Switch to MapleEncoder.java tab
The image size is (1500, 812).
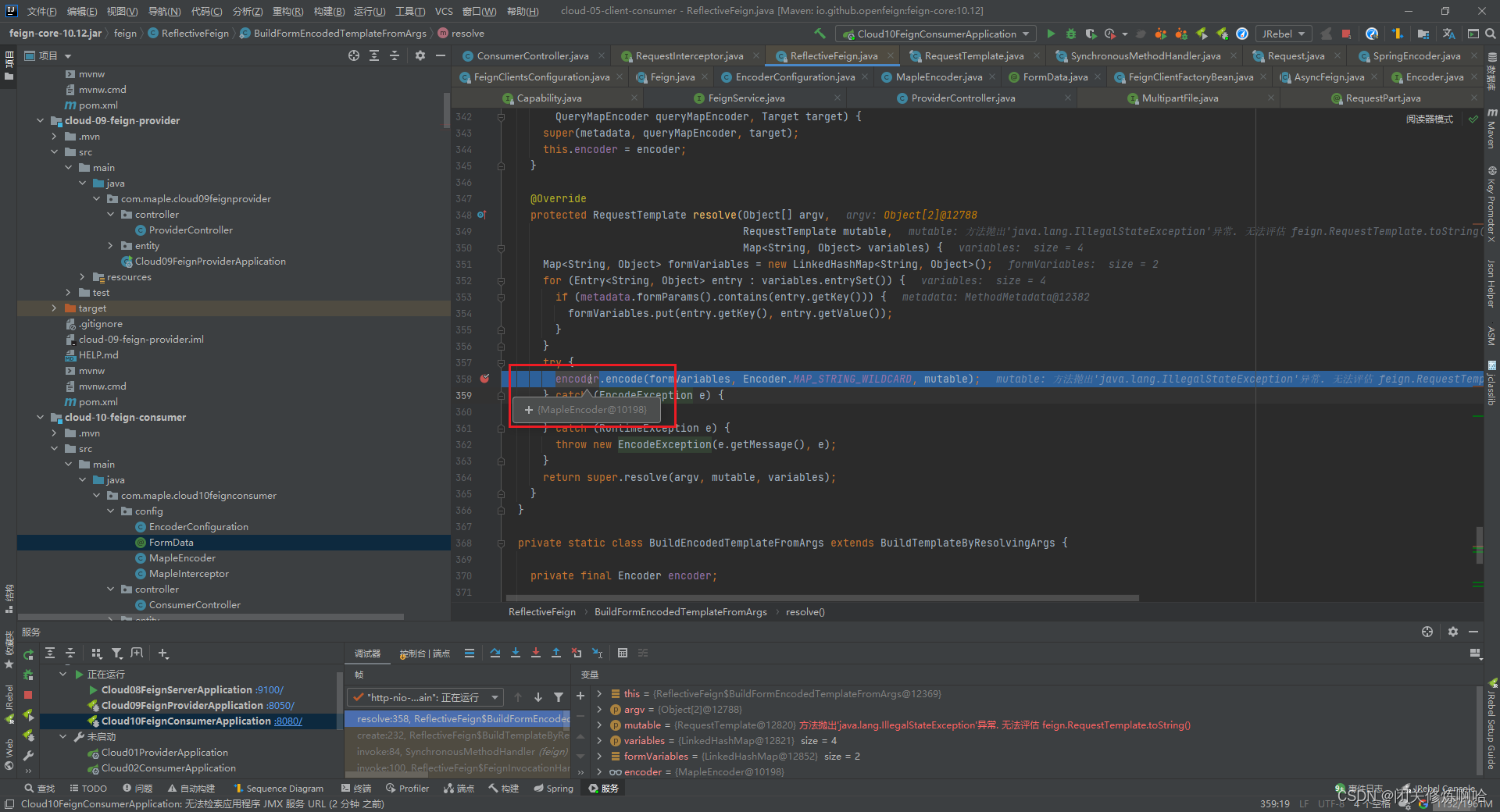tap(938, 77)
